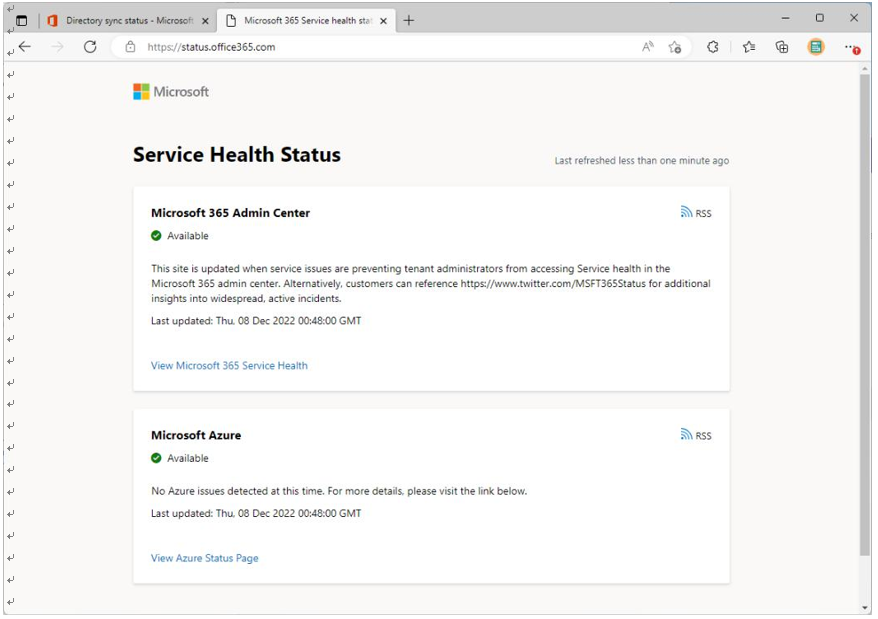Image resolution: width=878 pixels, height=619 pixels.
Task: Open the browser profile avatar
Action: 816,47
